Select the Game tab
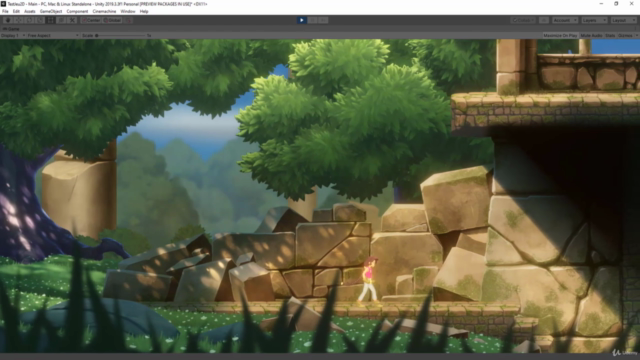Viewport: 640px width, 360px height. coord(11,29)
